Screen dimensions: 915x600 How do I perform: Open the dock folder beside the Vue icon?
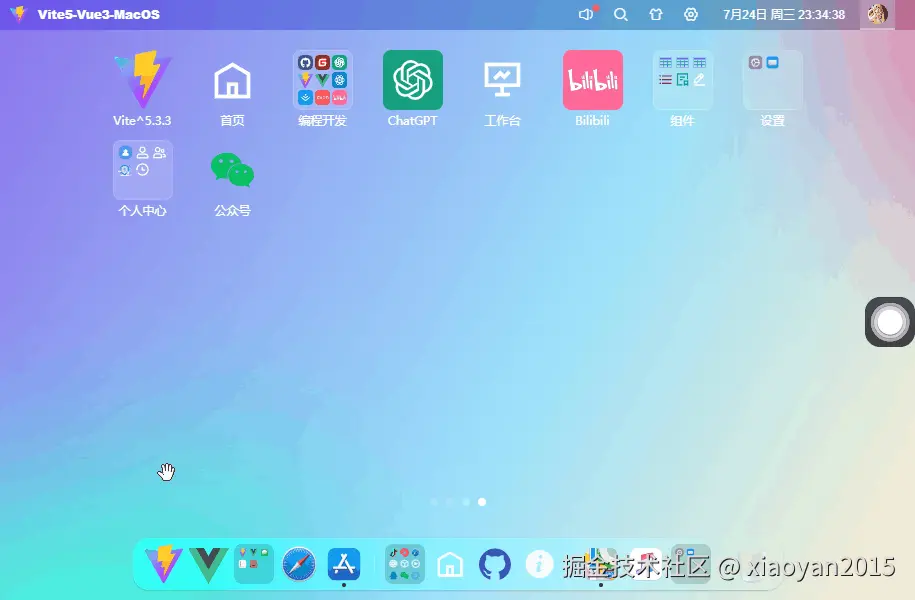[254, 564]
